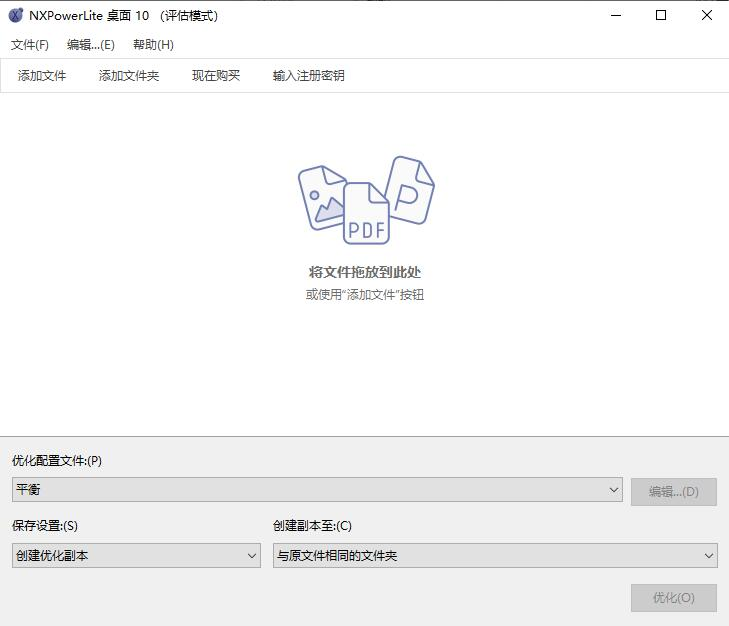Open the 保存设置 dropdown showing 创建优化副本

point(136,556)
